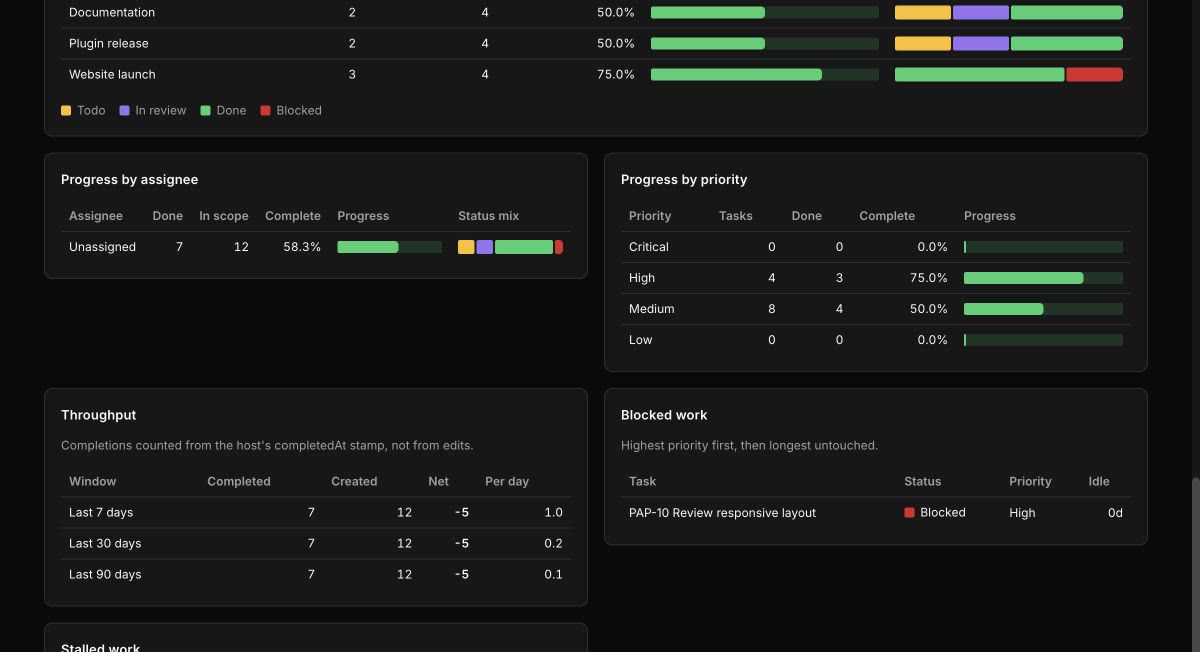
Task: Click the Last 7 days throughput row
Action: (316, 513)
